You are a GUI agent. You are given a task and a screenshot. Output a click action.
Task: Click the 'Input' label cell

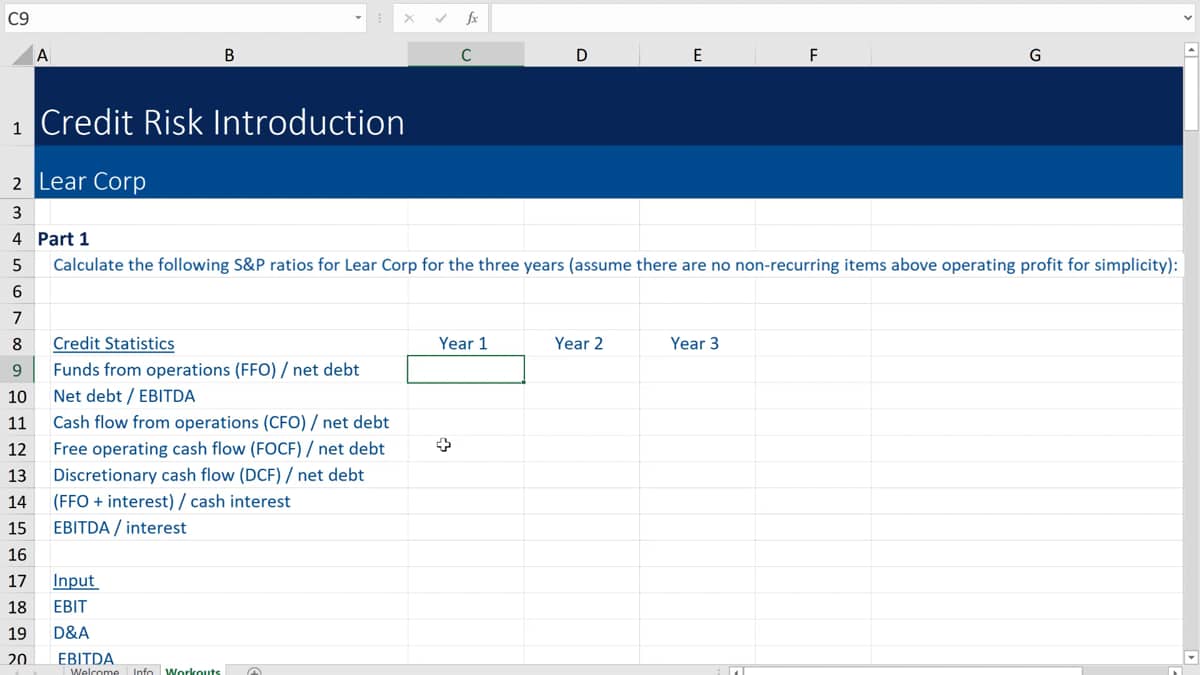tap(74, 581)
